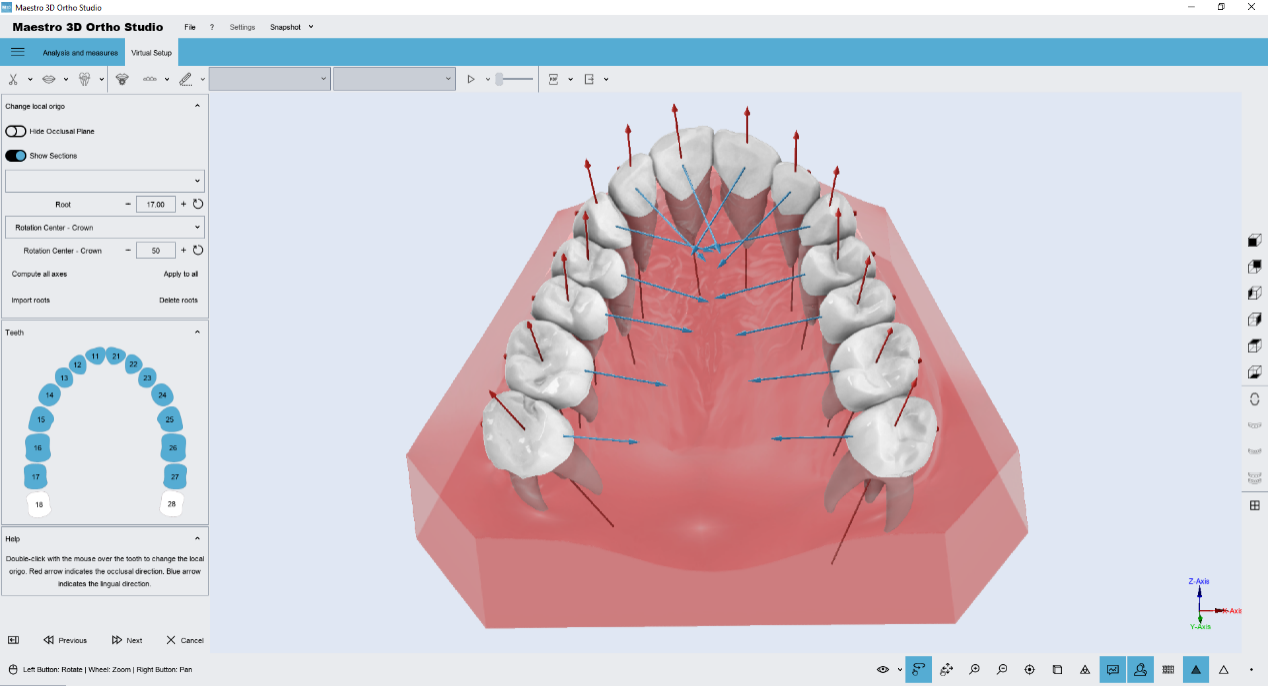Click Import roots
This screenshot has width=1268, height=686.
30,300
